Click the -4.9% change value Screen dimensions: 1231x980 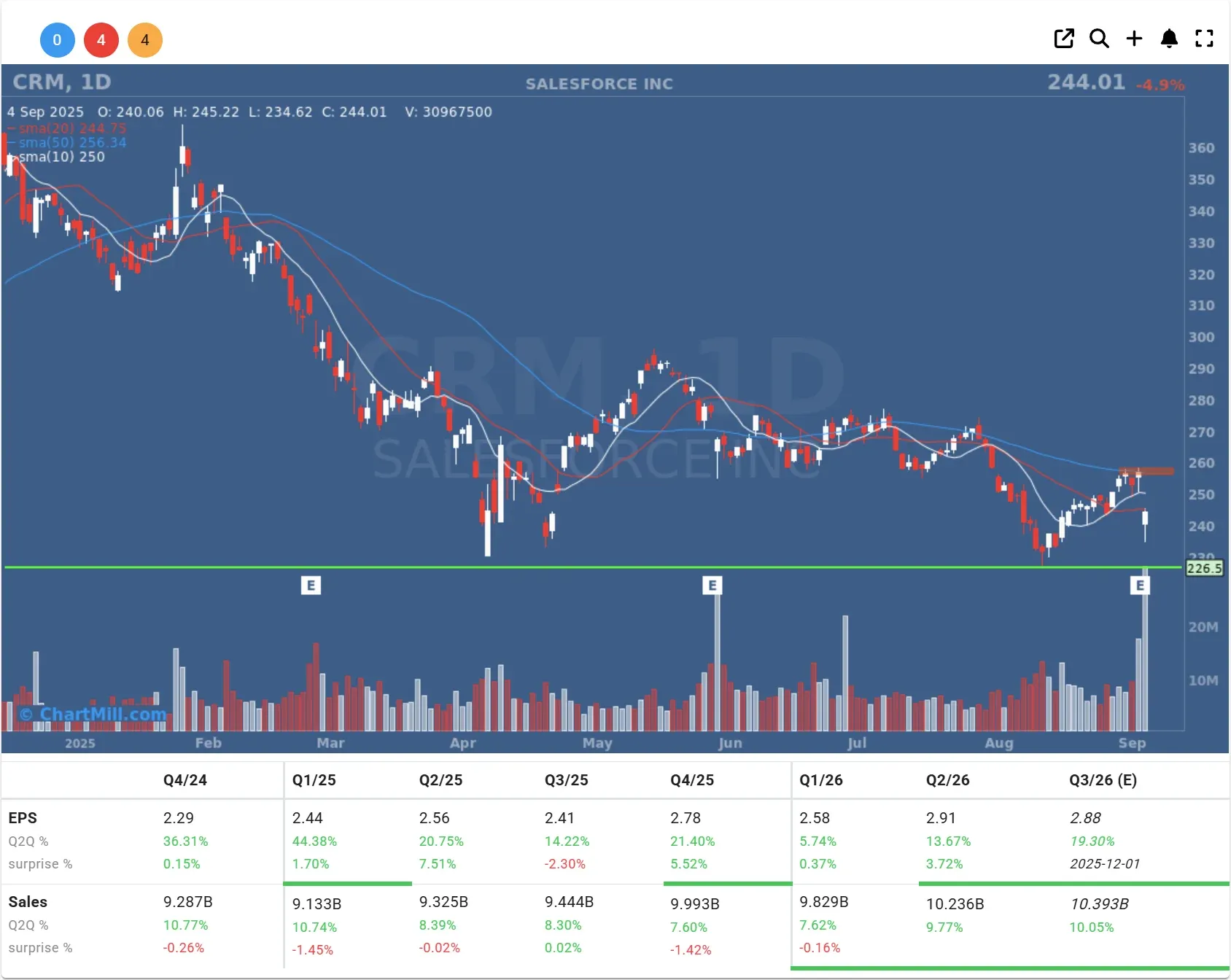(1160, 85)
